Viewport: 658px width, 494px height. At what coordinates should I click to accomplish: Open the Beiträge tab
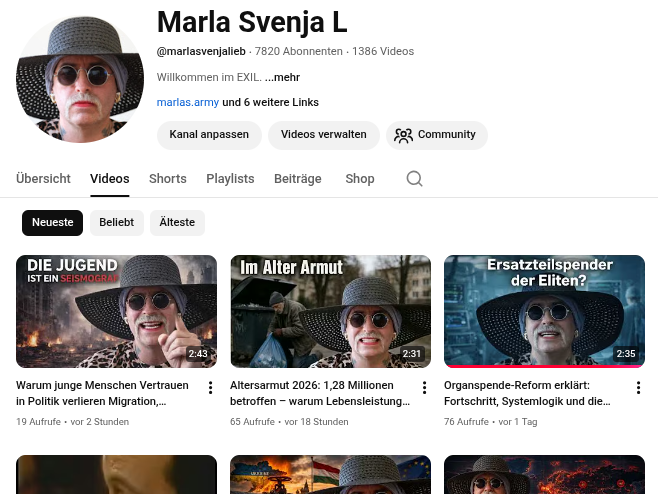coord(298,179)
